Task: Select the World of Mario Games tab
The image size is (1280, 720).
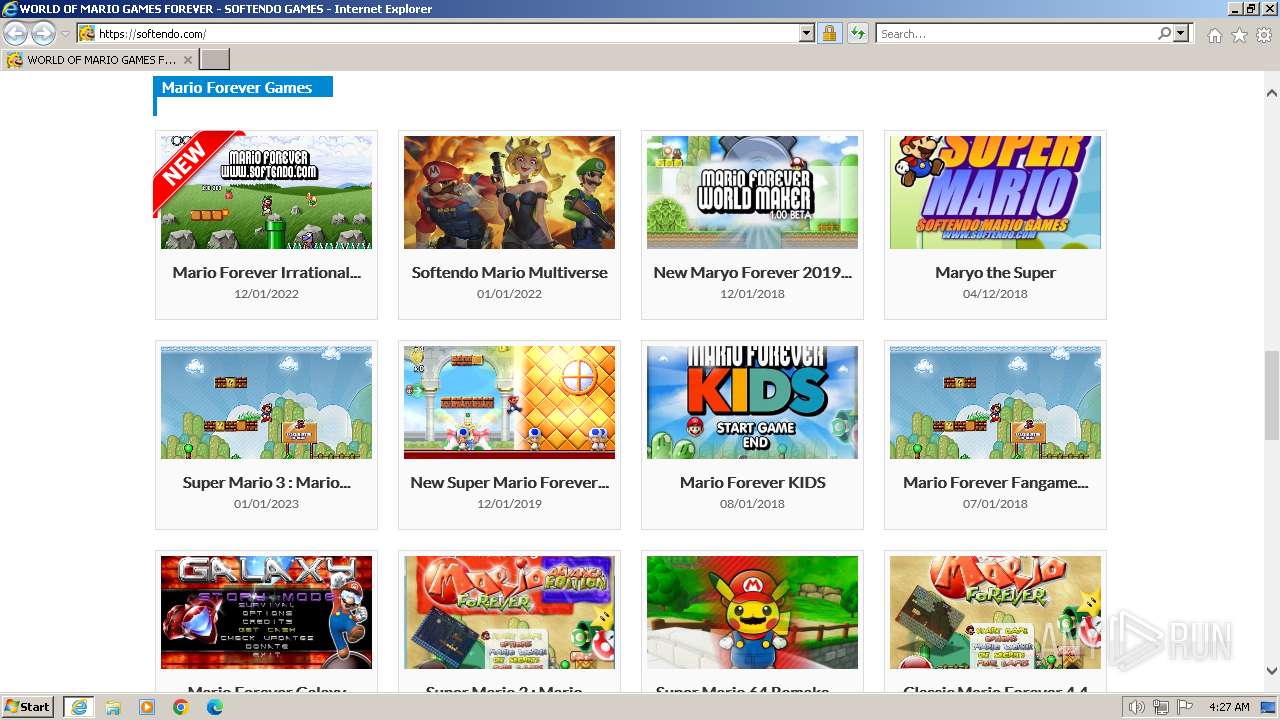Action: tap(99, 59)
